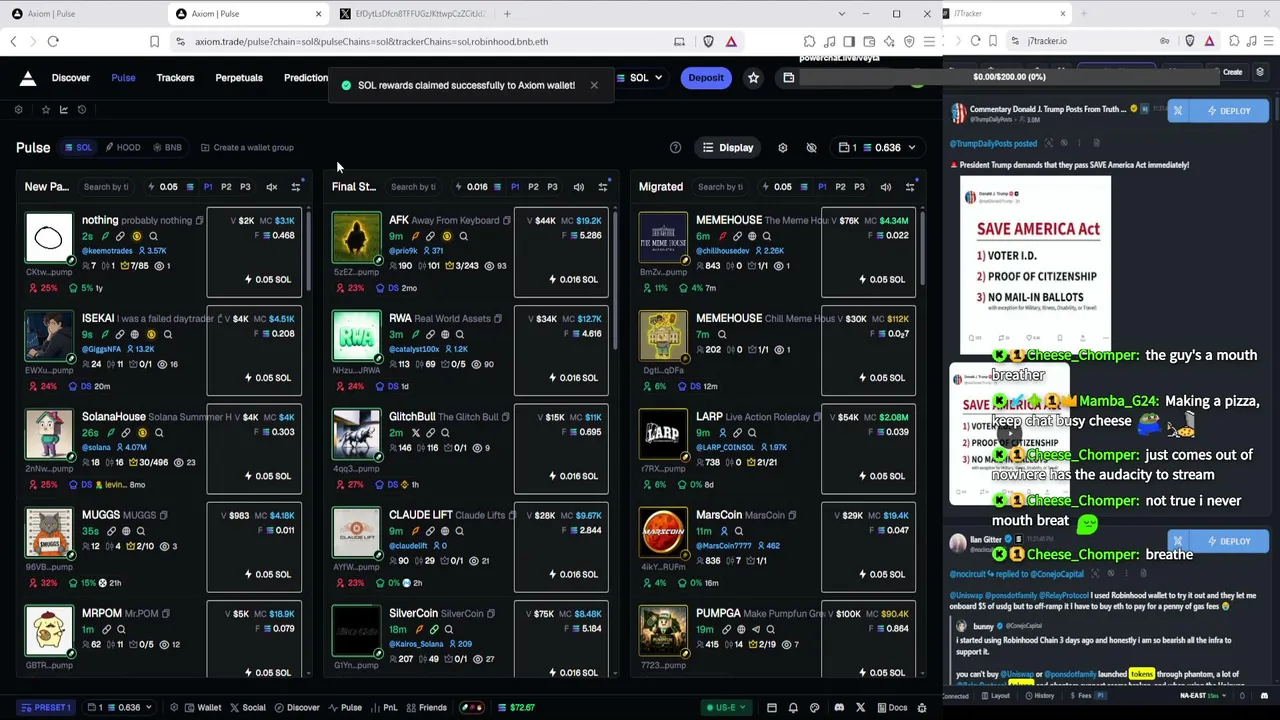
Task: Click DEPLOY on the Trump post in J7Tracker
Action: pos(1228,111)
